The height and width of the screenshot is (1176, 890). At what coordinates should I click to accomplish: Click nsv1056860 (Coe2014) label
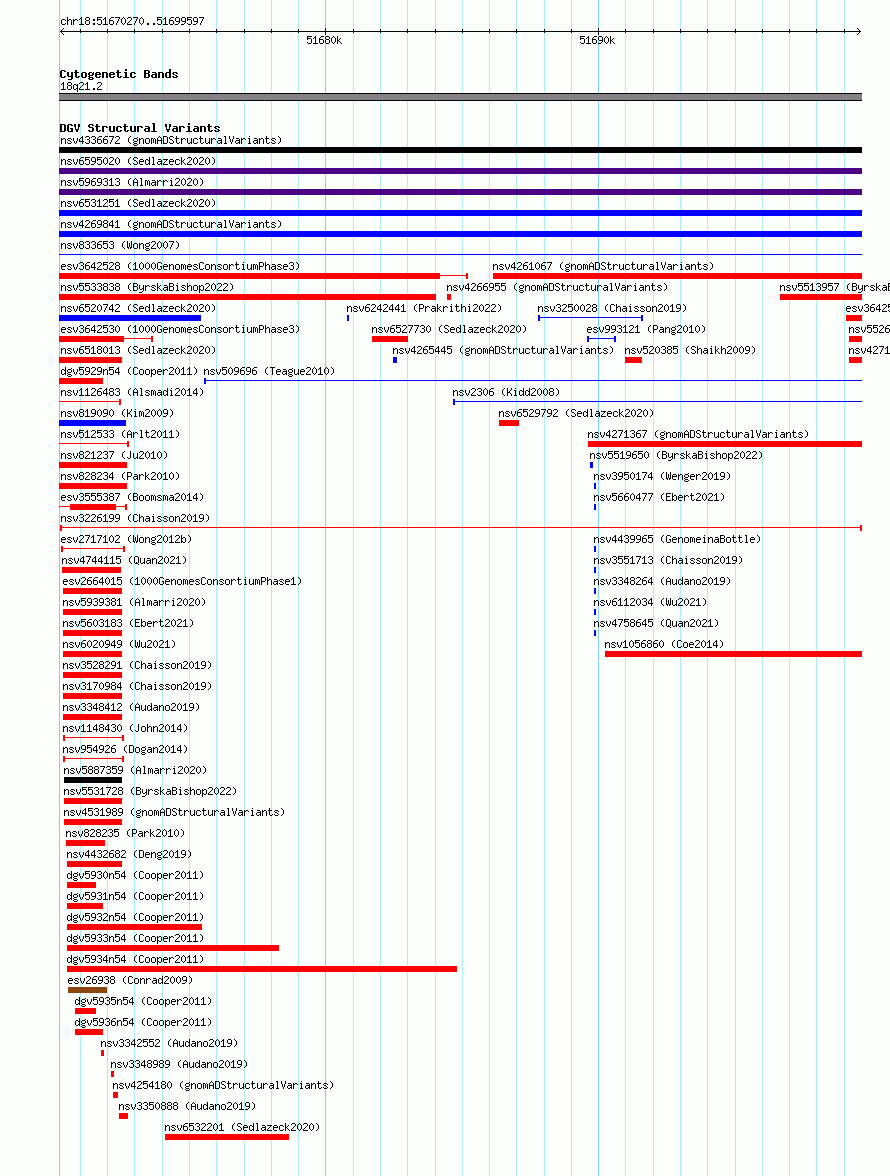(x=664, y=644)
